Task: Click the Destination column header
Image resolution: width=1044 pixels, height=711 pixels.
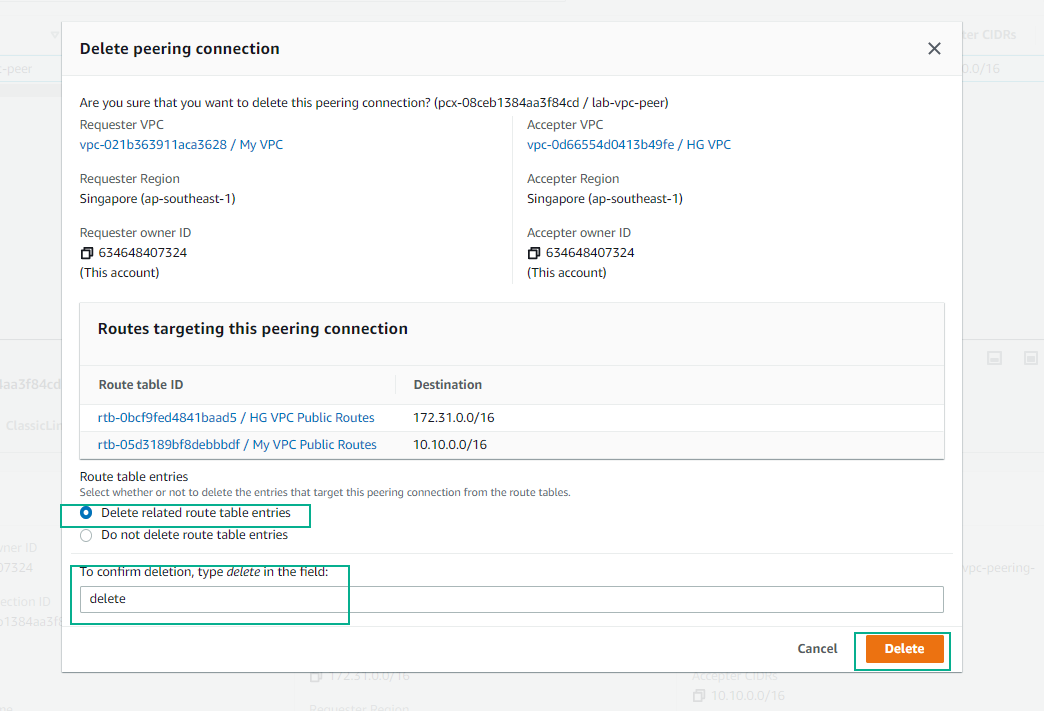Action: pos(447,385)
